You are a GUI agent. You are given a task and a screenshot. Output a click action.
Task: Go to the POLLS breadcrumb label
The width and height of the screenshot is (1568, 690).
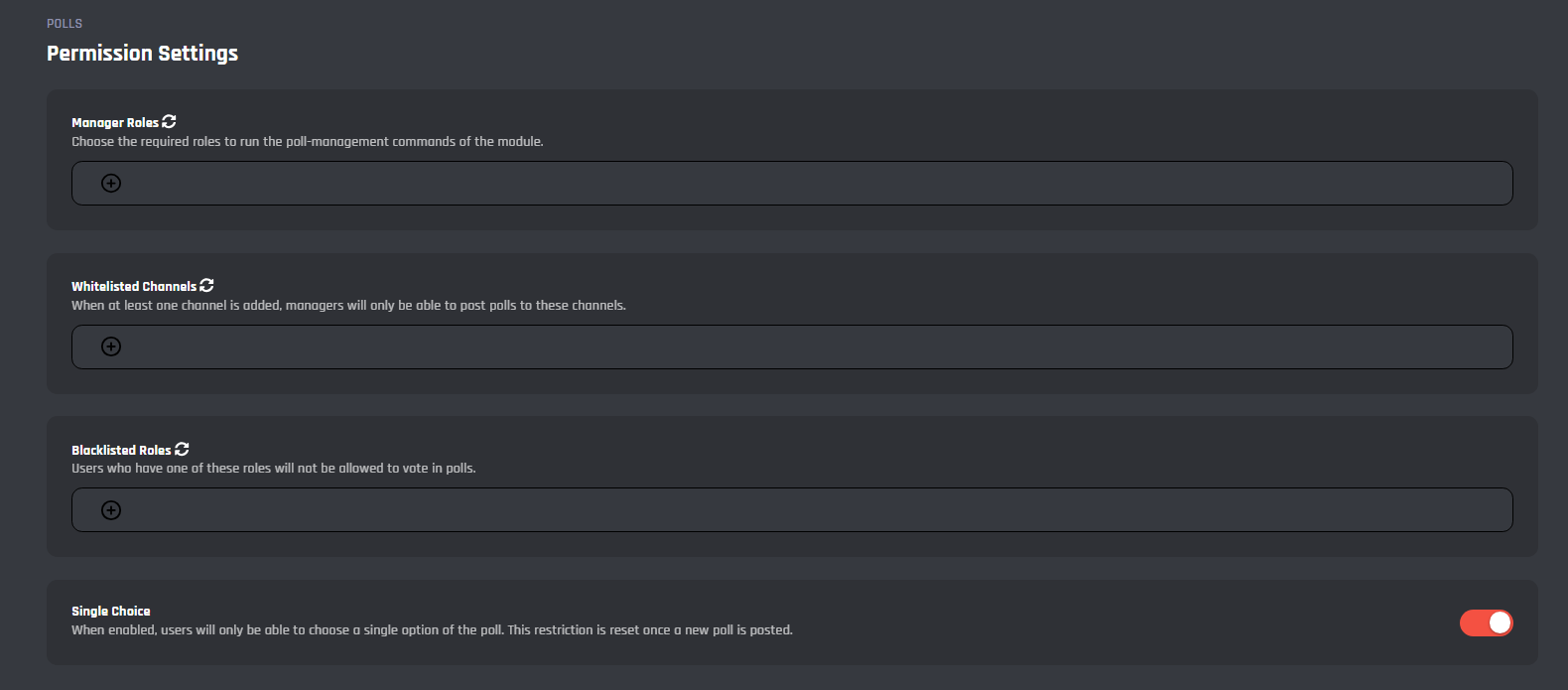click(65, 23)
